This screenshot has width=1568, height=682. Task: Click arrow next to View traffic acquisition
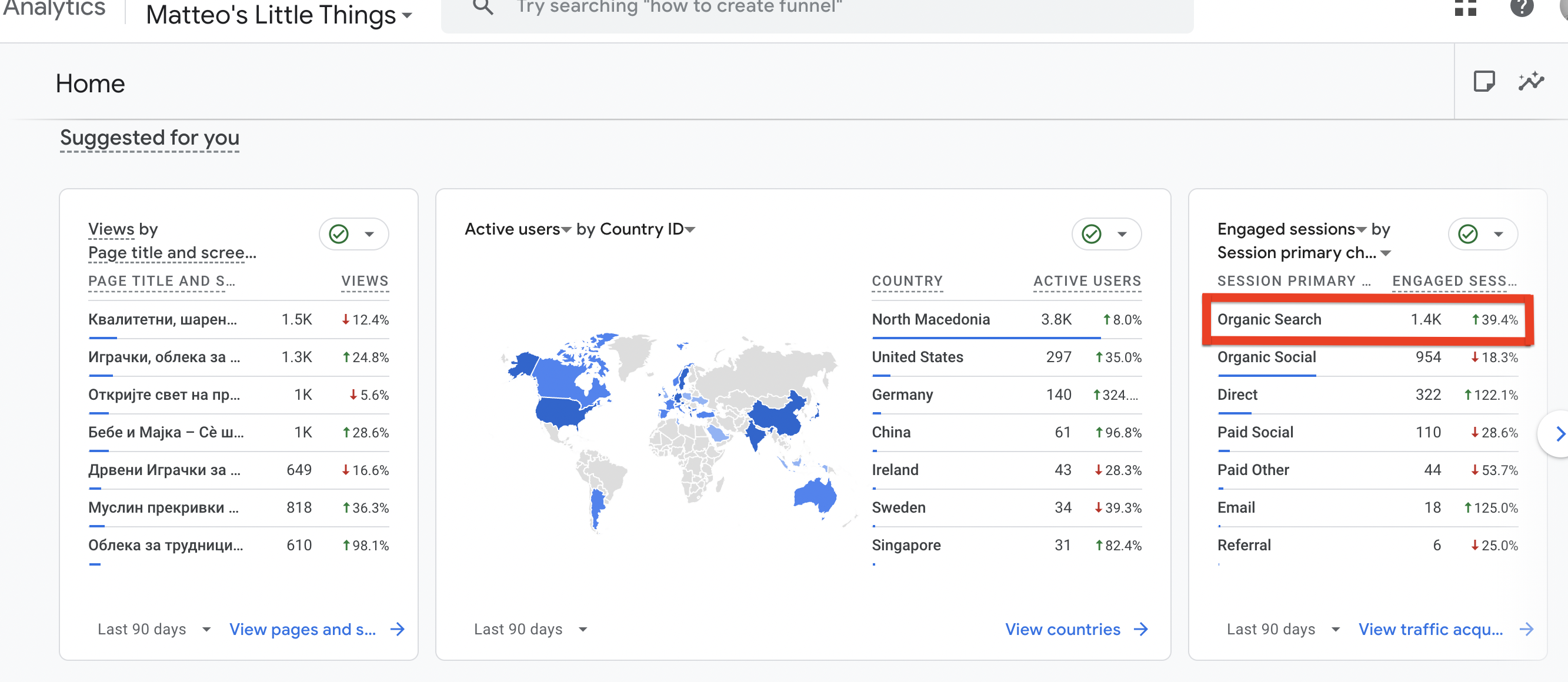(x=1526, y=629)
